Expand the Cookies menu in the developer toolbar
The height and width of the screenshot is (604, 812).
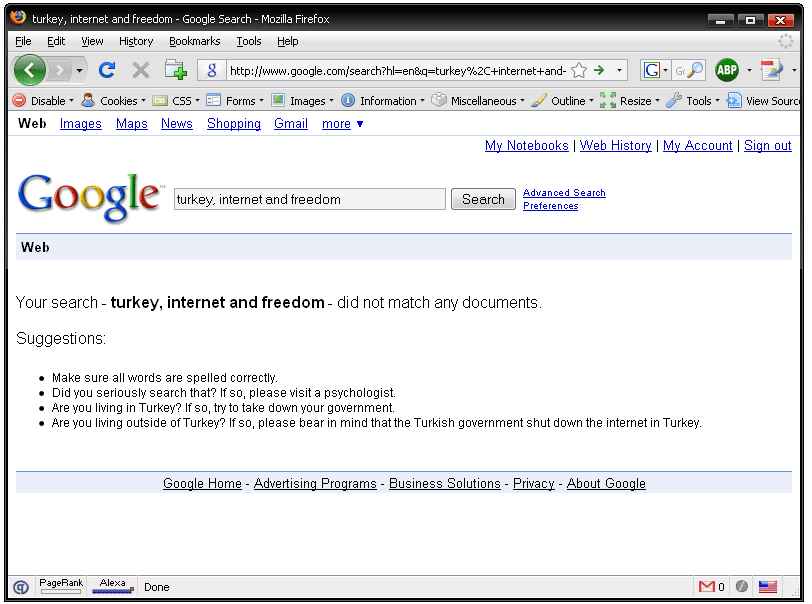(113, 100)
